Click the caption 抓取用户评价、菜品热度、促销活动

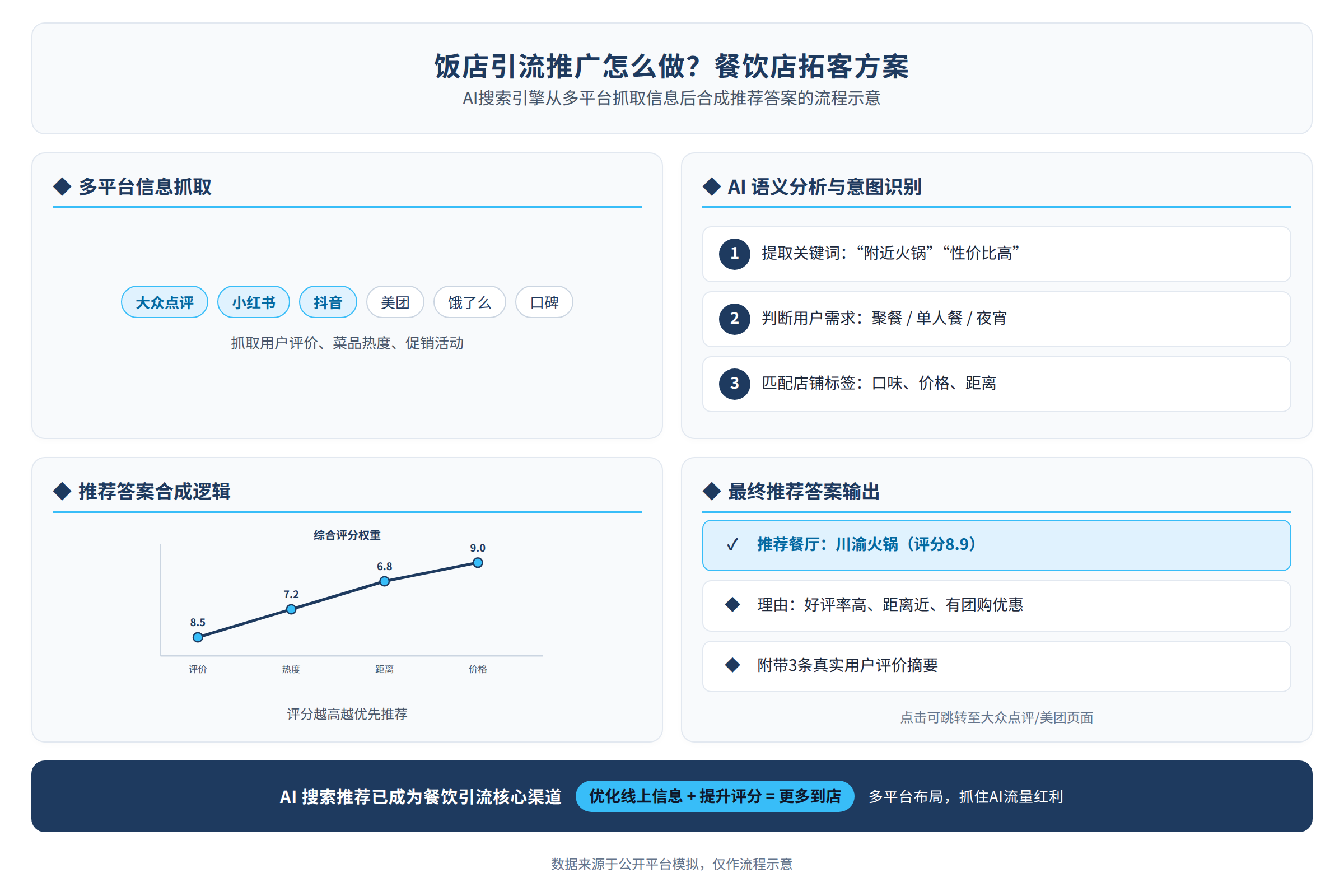click(x=347, y=343)
